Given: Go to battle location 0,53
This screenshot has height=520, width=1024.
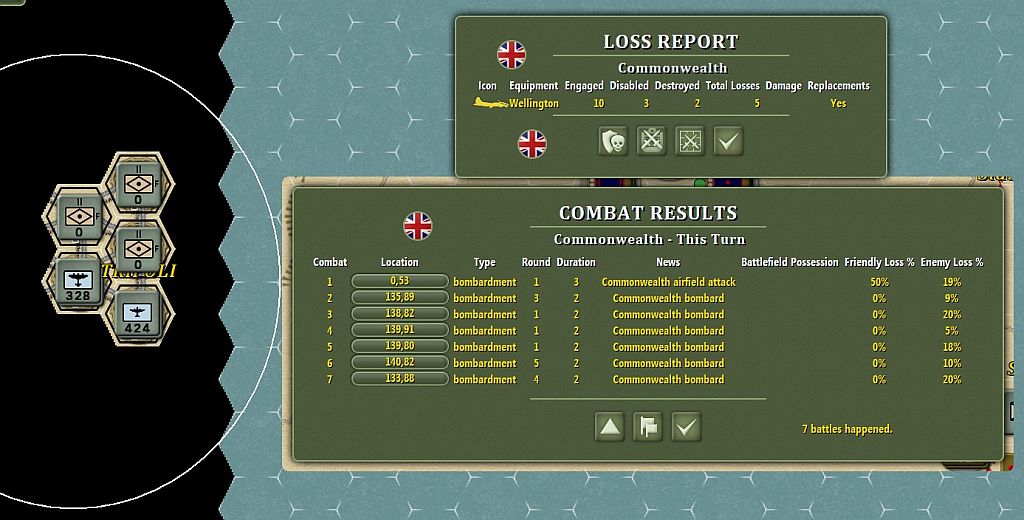Looking at the screenshot, I should click(x=400, y=282).
